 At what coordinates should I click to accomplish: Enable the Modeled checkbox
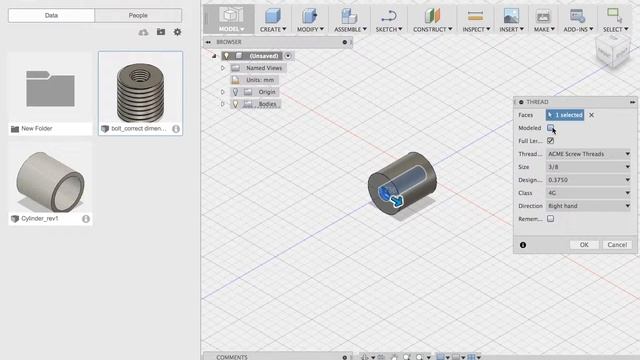550,128
